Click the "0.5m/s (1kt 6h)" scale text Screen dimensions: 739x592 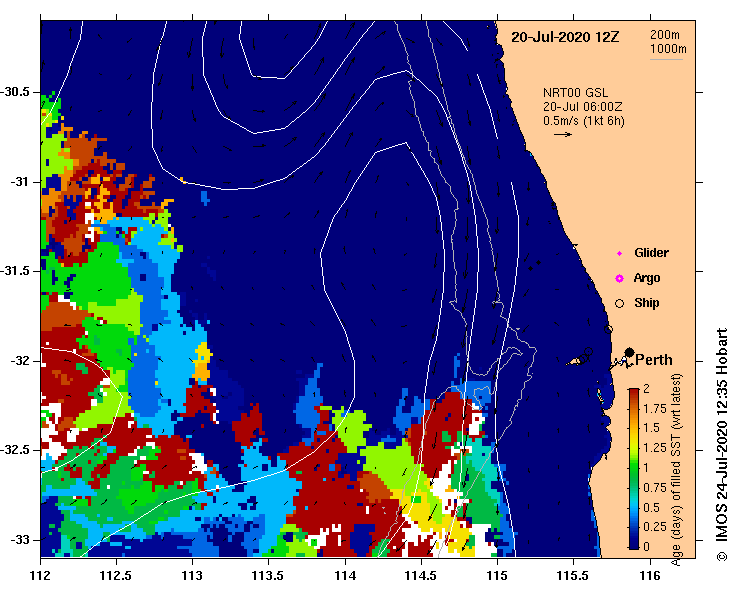584,121
